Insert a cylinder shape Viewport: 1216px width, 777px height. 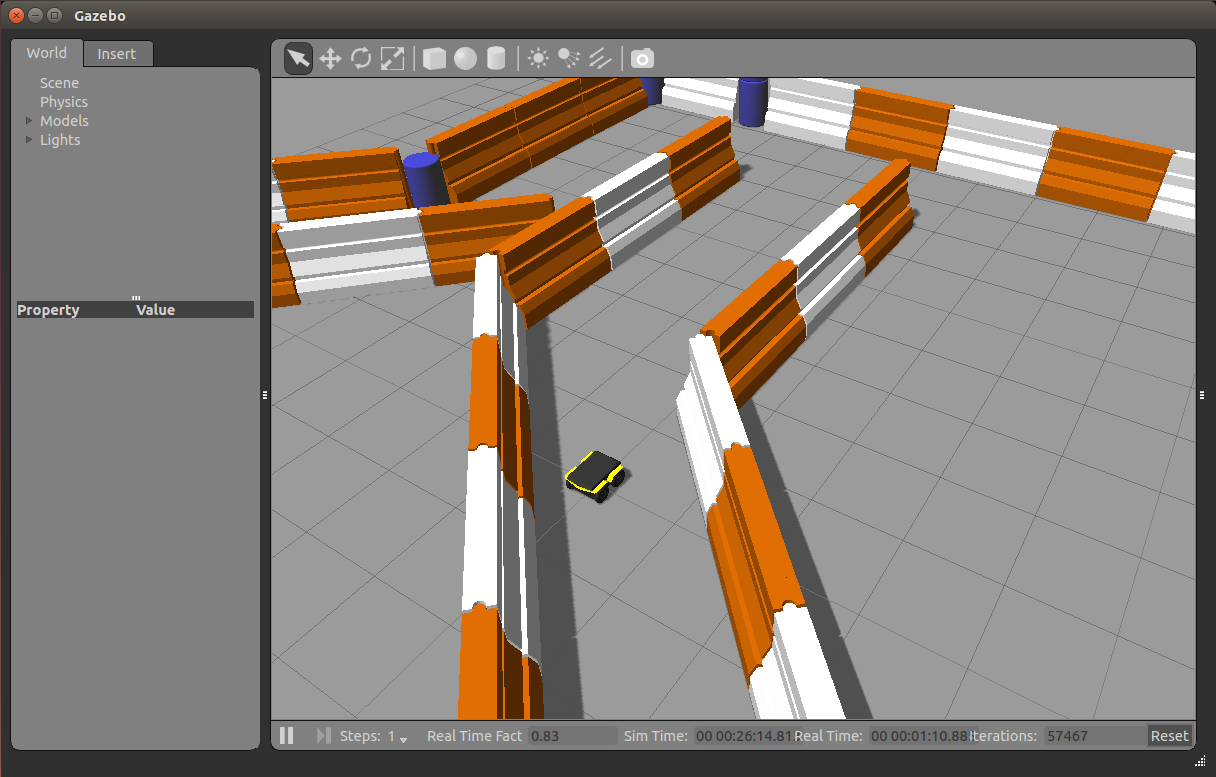point(496,59)
